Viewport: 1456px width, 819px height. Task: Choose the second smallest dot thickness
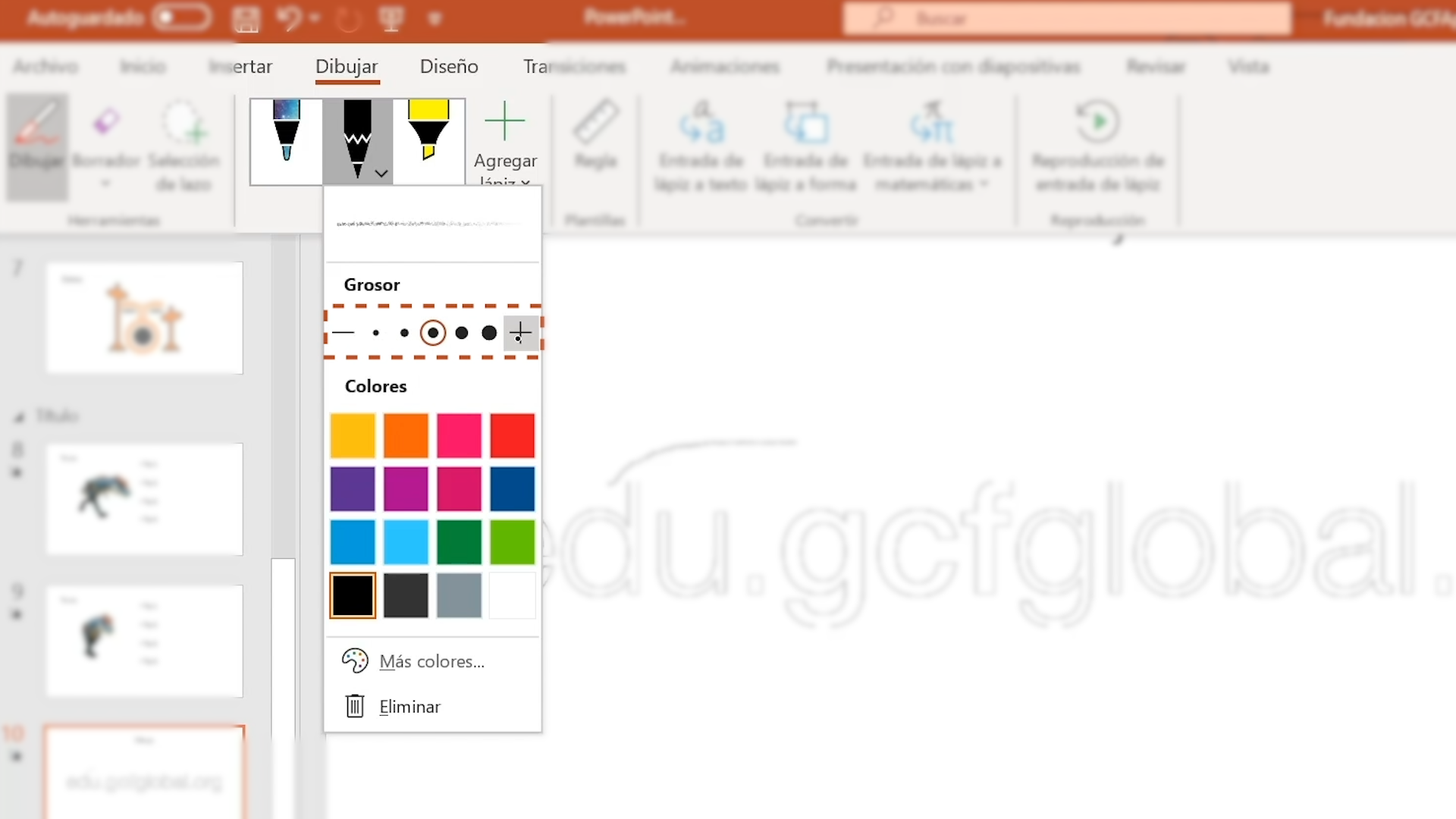pos(375,332)
